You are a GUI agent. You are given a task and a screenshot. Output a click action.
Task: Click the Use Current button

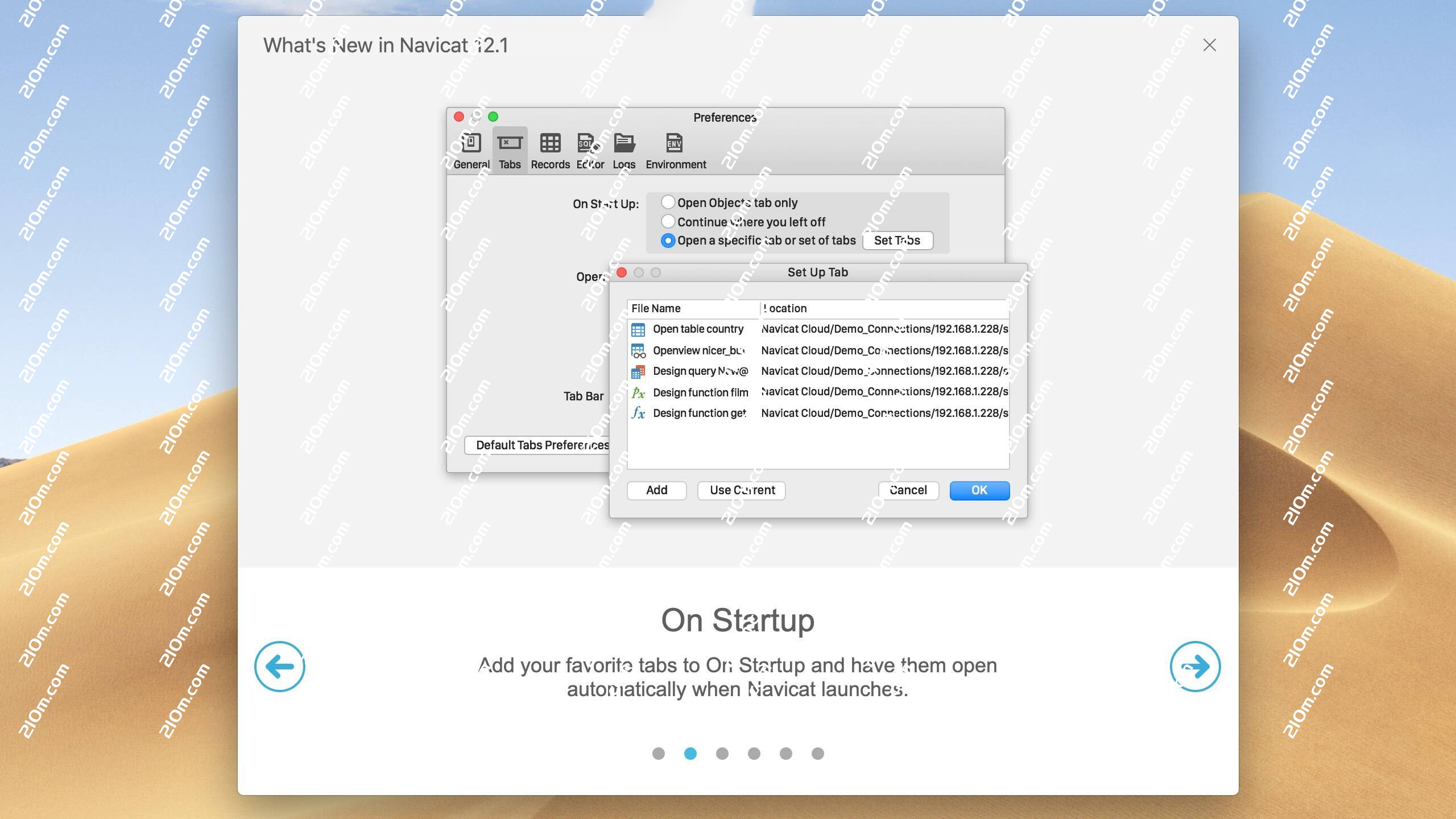click(x=742, y=490)
